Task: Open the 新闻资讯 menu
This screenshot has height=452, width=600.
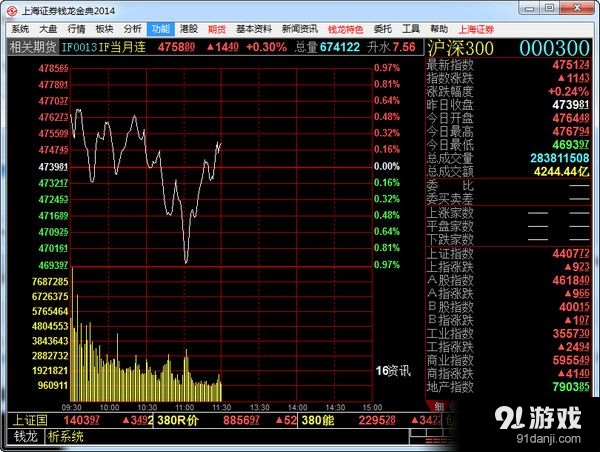Action: pos(300,29)
